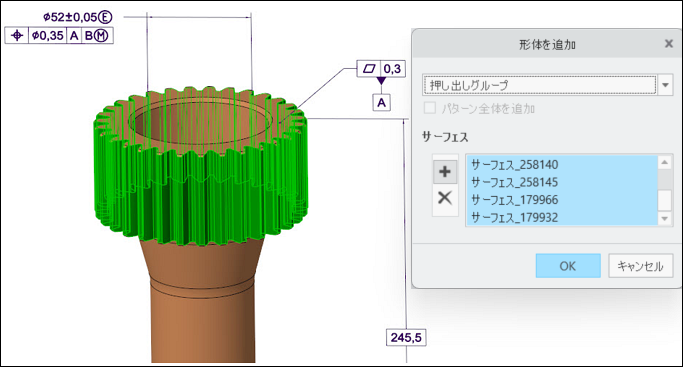The width and height of the screenshot is (683, 367).
Task: Click the 押し出しグループ combo box field
Action: (539, 85)
